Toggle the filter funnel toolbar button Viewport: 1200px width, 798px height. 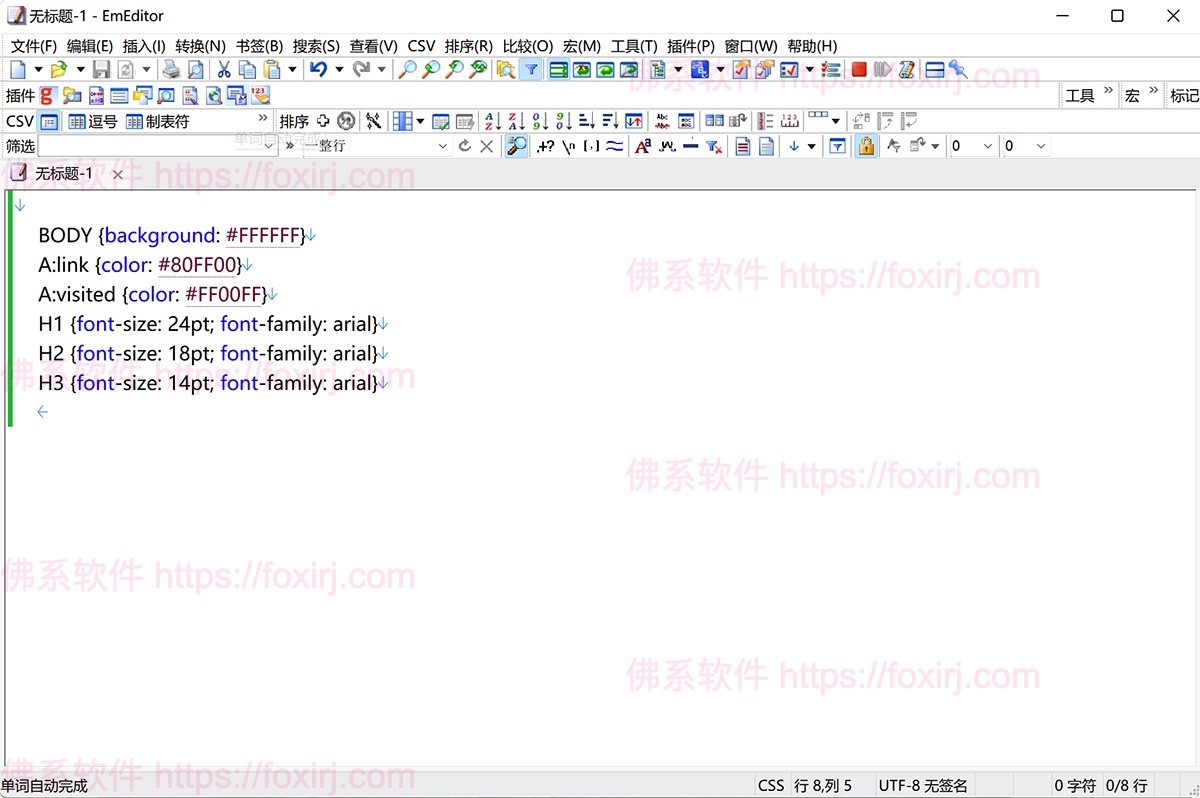[x=531, y=69]
